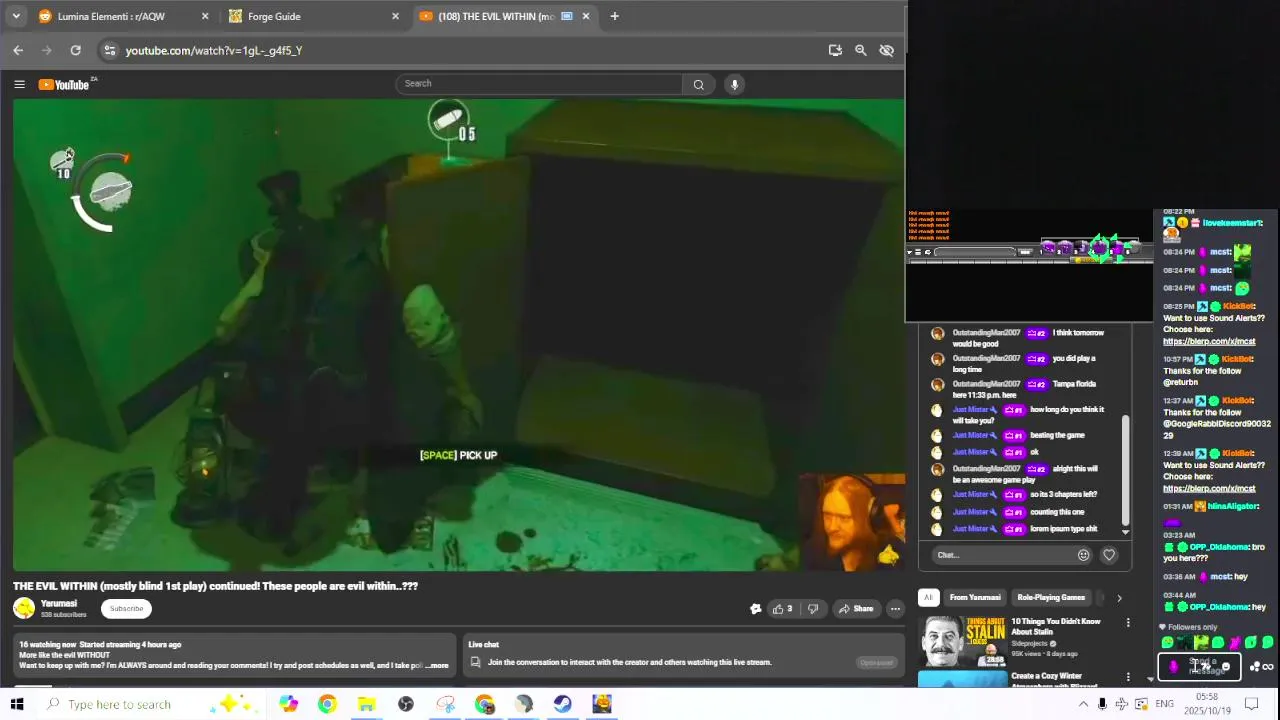The width and height of the screenshot is (1280, 720).
Task: Open the options menu for the Stalin video
Action: coord(1128,622)
